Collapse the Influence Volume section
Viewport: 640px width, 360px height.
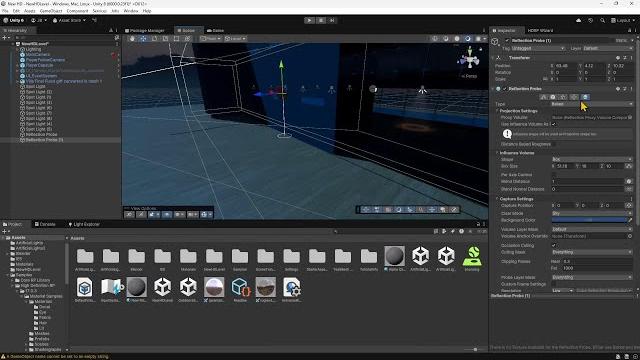coord(498,153)
